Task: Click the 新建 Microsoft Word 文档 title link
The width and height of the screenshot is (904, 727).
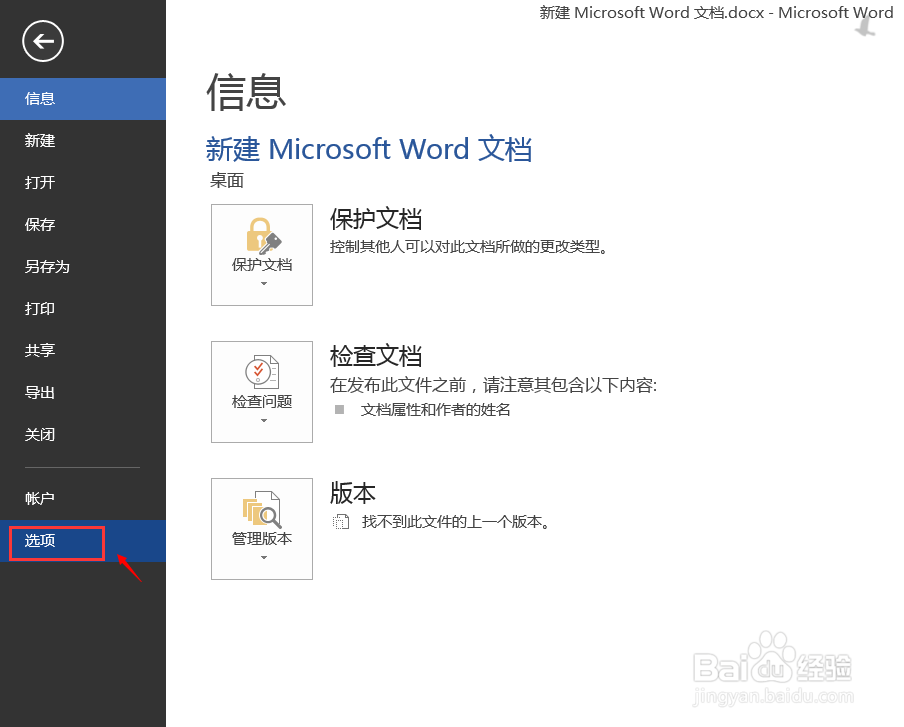Action: (x=370, y=148)
